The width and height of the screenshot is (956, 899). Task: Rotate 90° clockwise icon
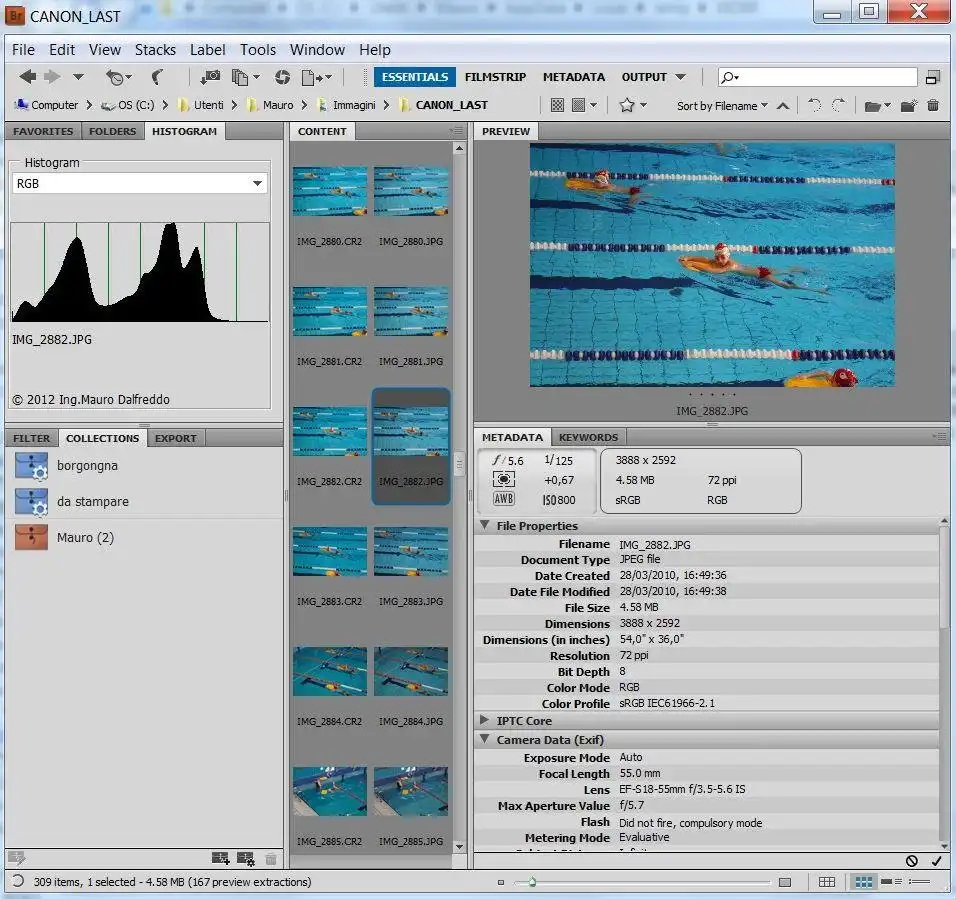pyautogui.click(x=839, y=105)
